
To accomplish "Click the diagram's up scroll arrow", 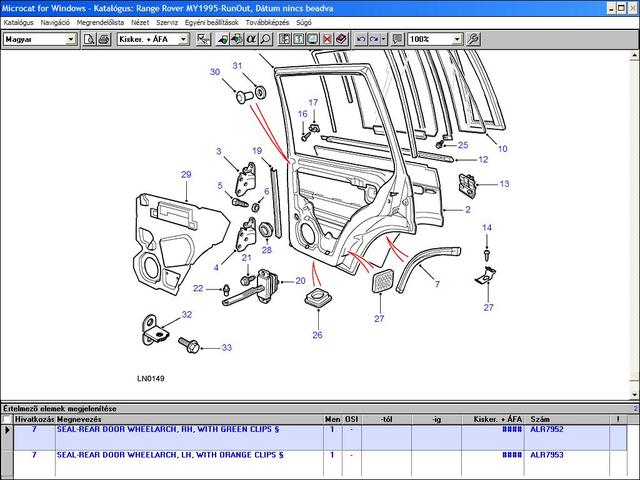I will (635, 56).
